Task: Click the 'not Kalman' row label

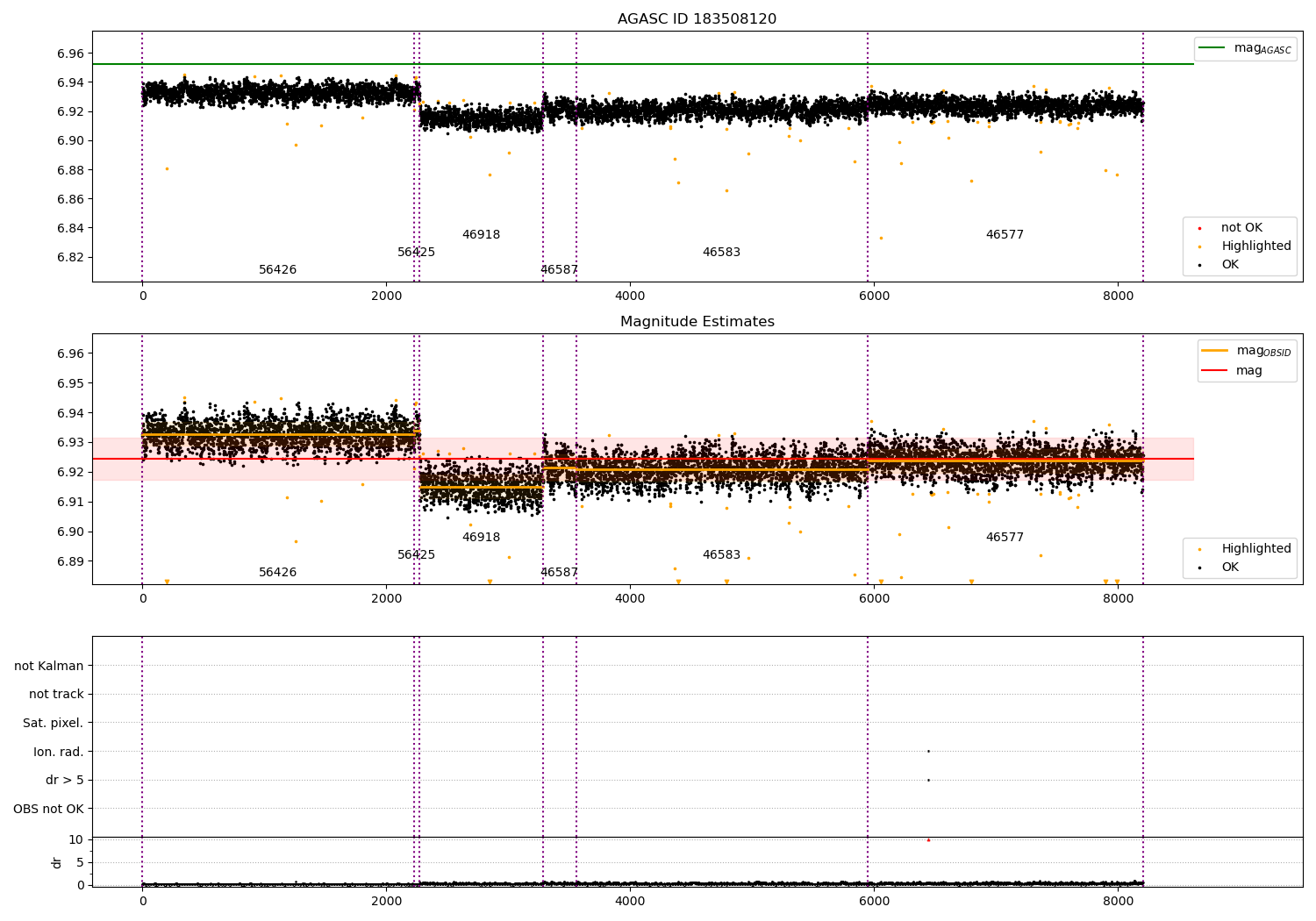Action: 48,667
